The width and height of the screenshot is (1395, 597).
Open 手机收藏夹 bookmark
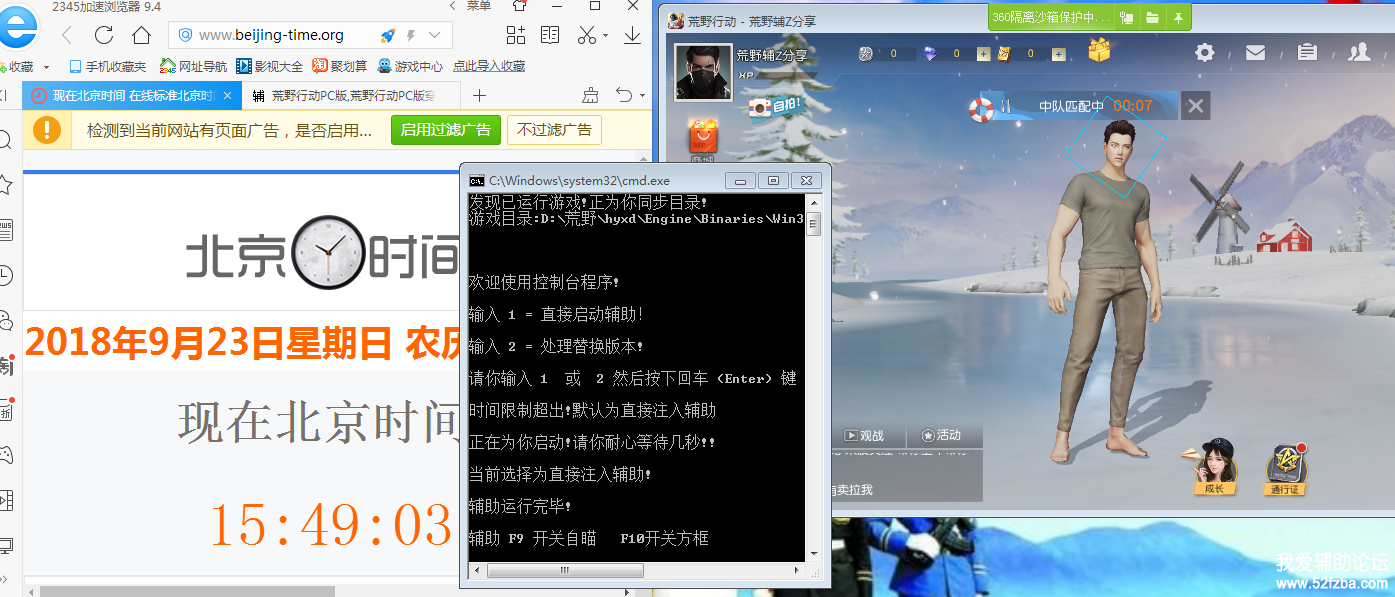107,66
